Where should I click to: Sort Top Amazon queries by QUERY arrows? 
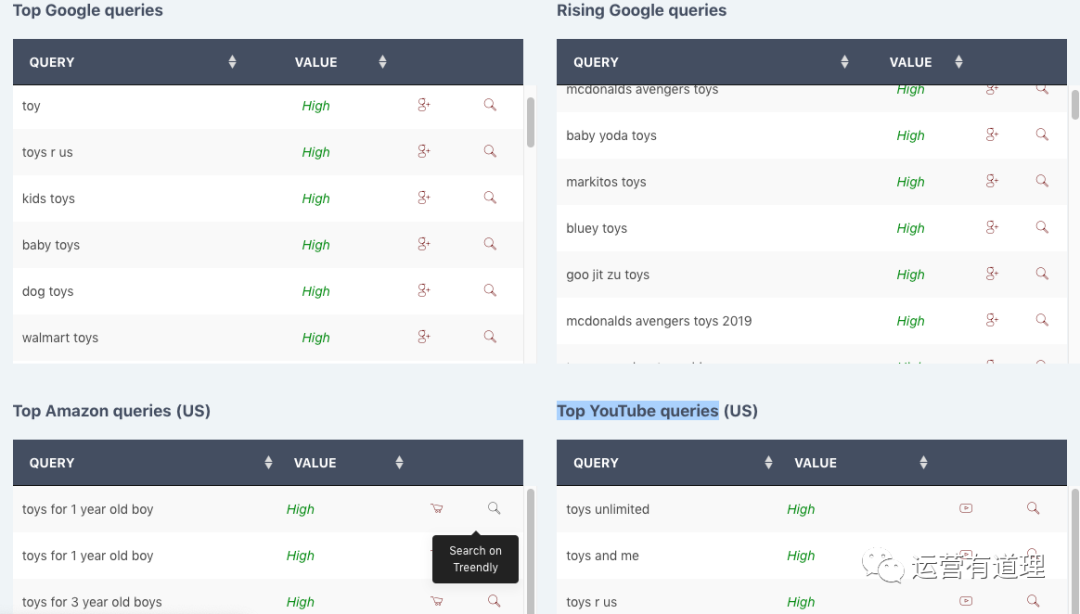(x=268, y=463)
